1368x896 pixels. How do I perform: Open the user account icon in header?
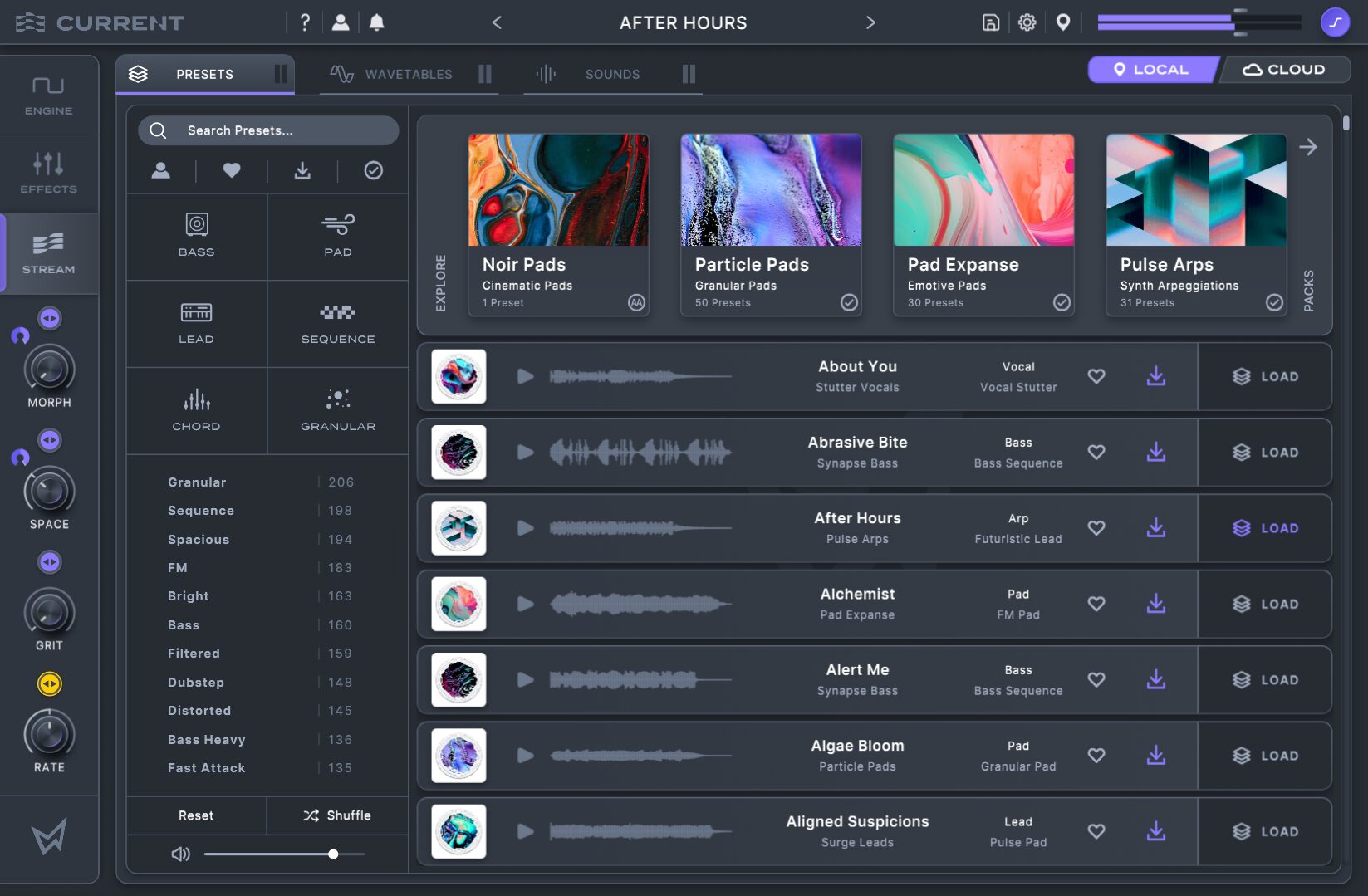(x=341, y=22)
